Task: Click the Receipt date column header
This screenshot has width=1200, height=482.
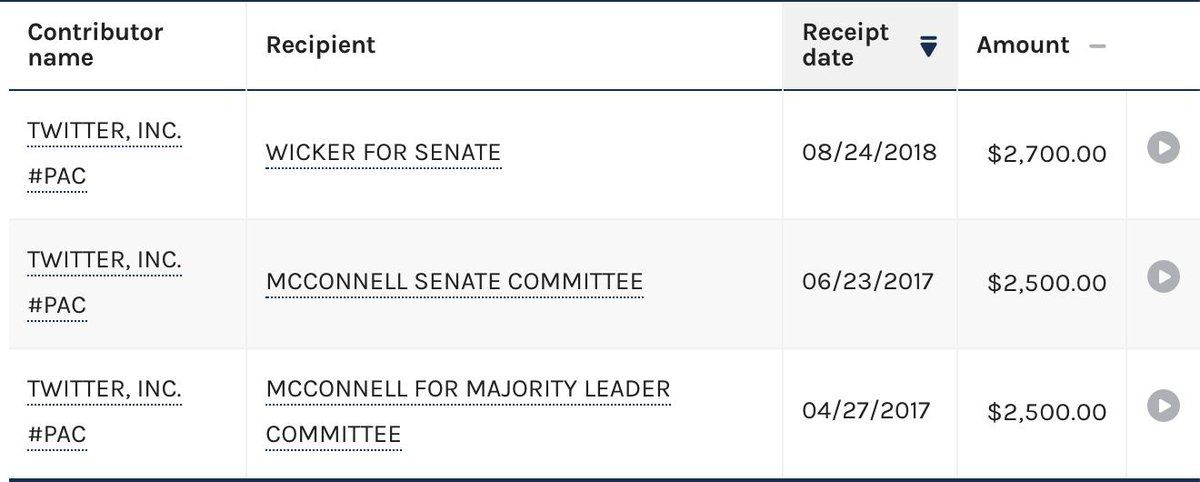Action: click(x=870, y=46)
